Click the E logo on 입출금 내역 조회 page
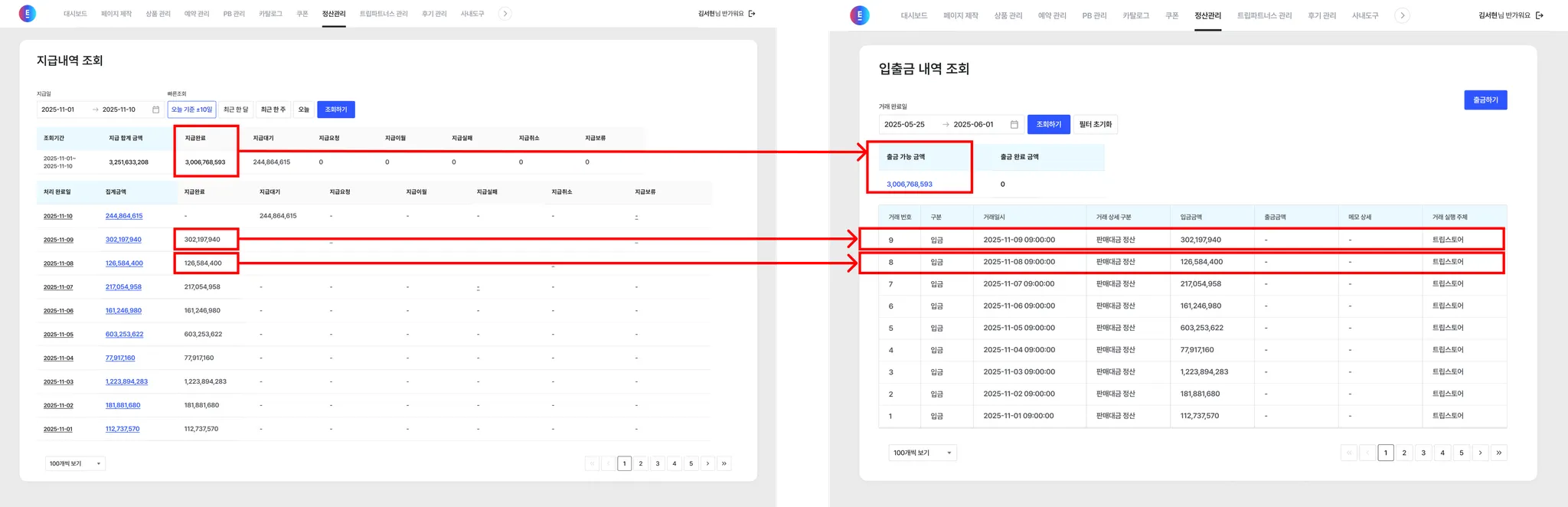This screenshot has width=1568, height=507. click(860, 15)
